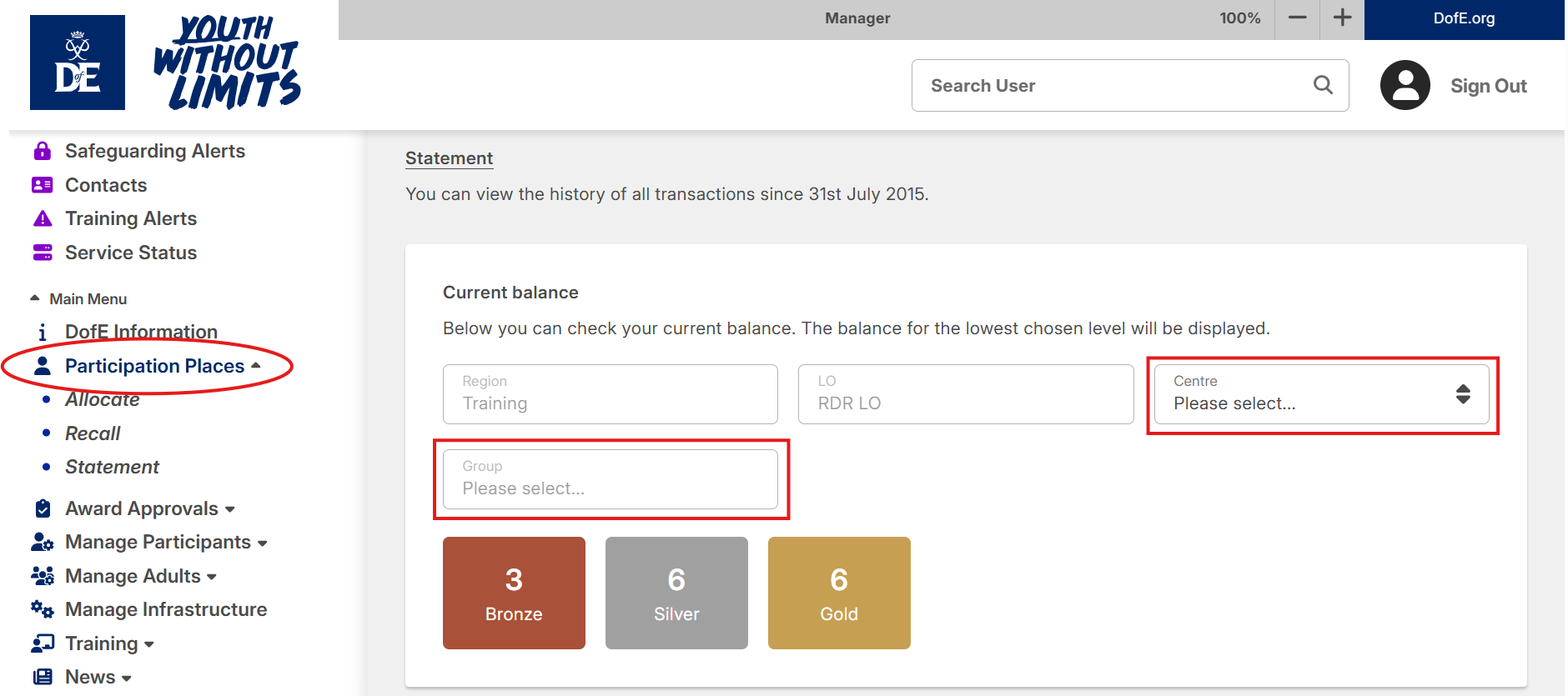Click the LO field showing RDR LO

coord(966,394)
